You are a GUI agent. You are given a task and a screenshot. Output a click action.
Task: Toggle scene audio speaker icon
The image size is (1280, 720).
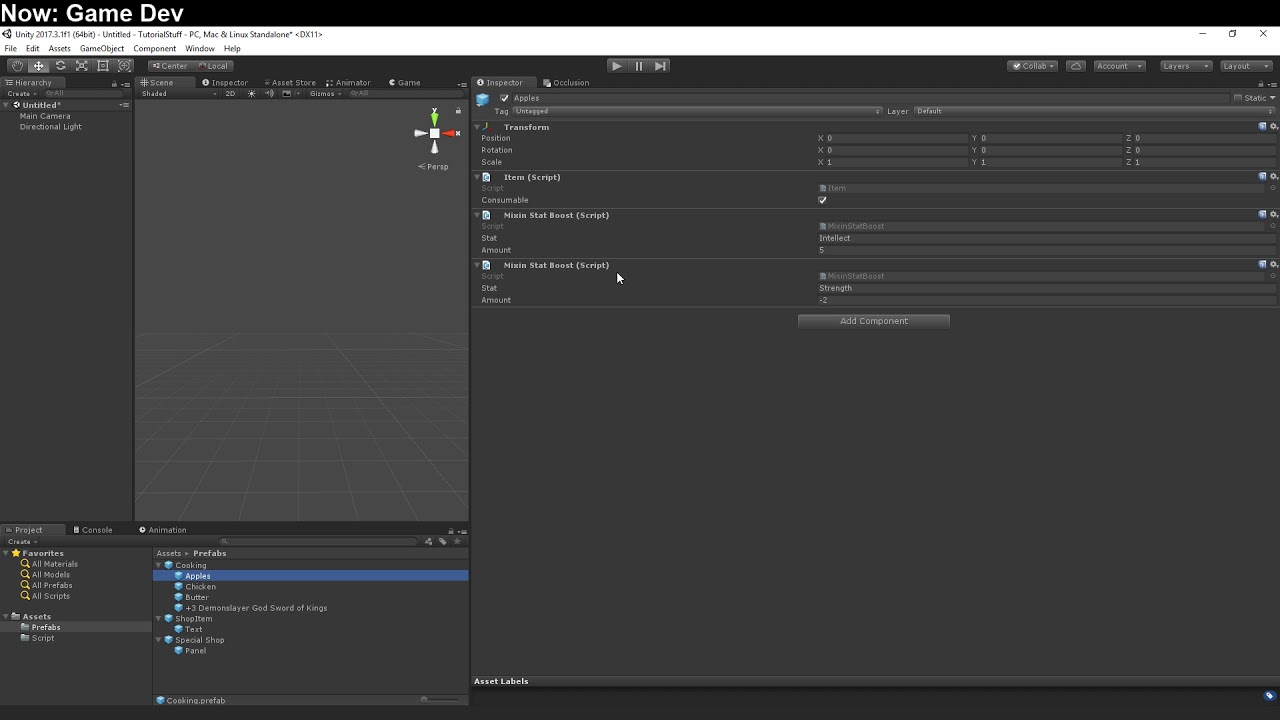click(269, 94)
